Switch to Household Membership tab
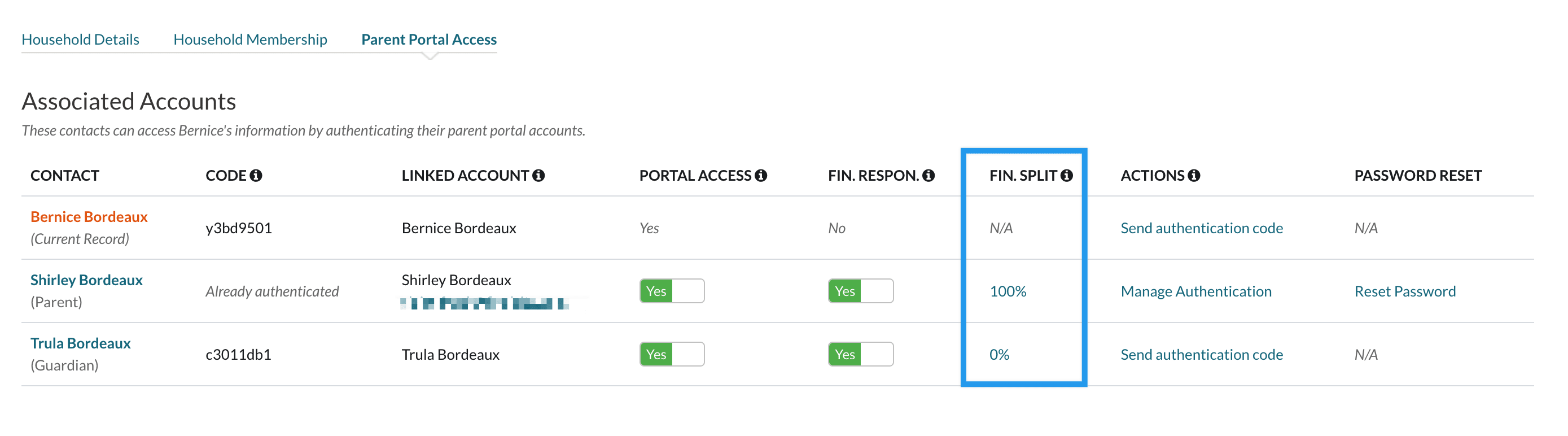The height and width of the screenshot is (436, 1568). 250,40
